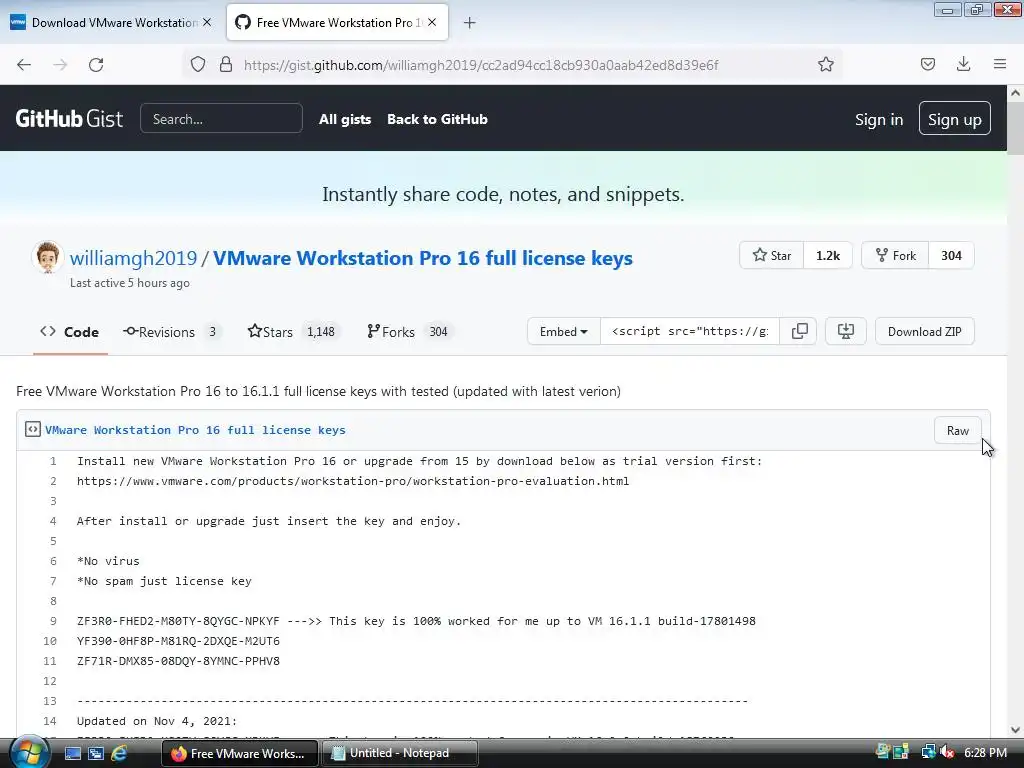Open the tracking protection shield icon
The image size is (1024, 768).
(198, 65)
